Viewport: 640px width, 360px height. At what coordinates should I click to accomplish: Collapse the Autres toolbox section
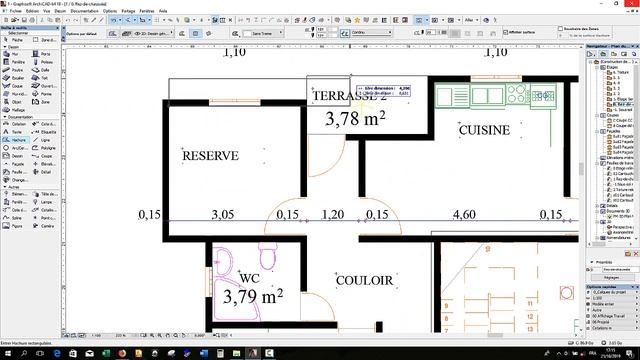(x=5, y=187)
